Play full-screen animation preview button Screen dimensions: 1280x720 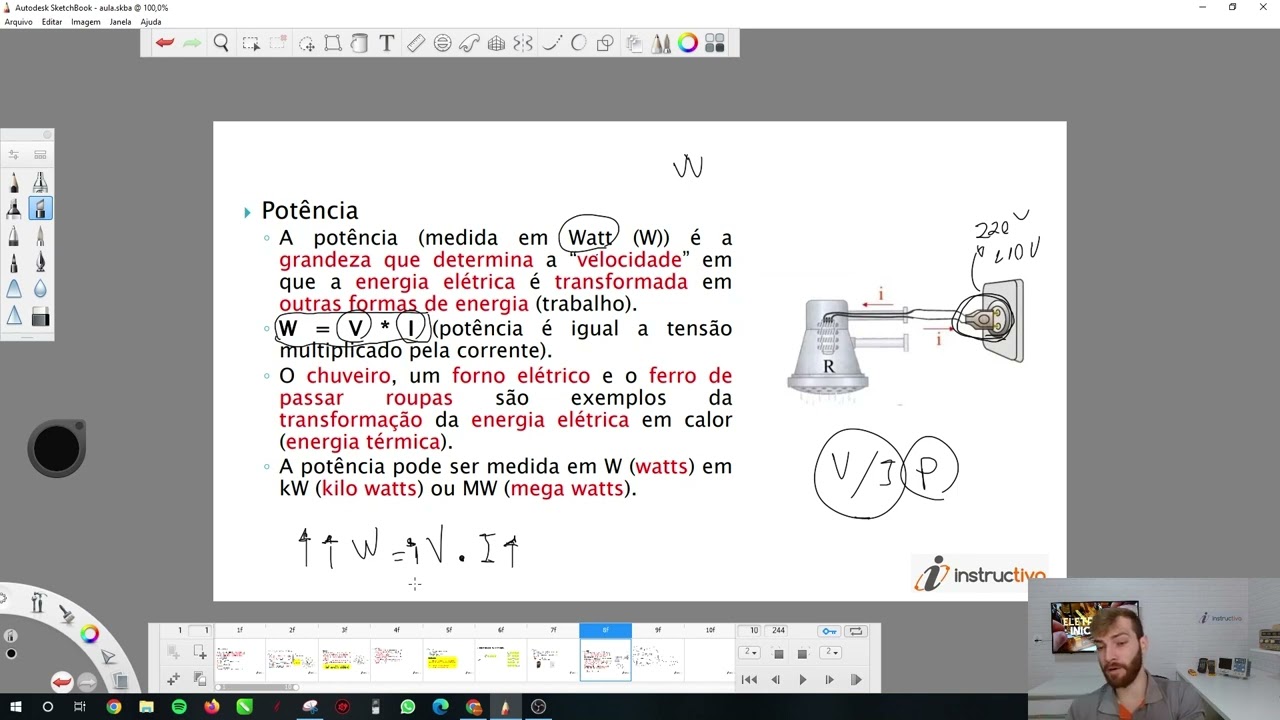click(856, 680)
